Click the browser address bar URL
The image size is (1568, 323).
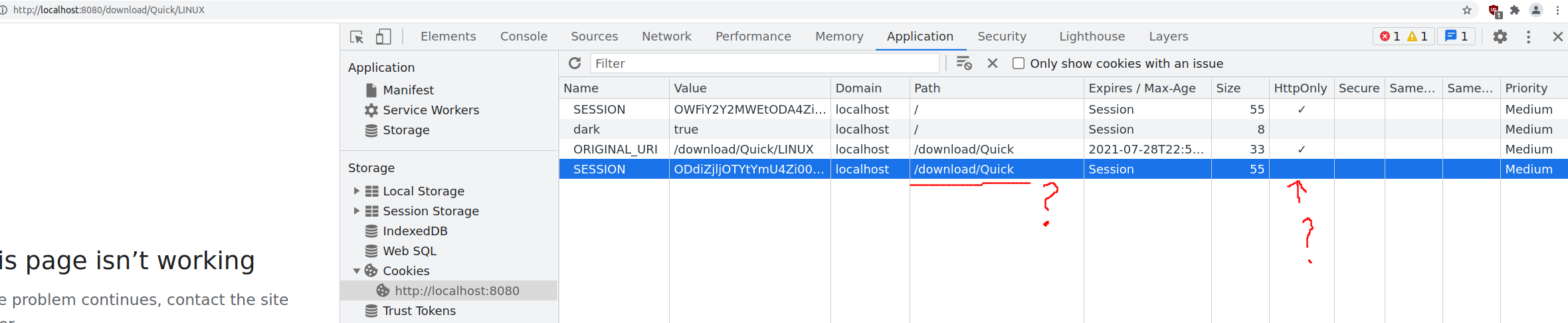pos(109,10)
